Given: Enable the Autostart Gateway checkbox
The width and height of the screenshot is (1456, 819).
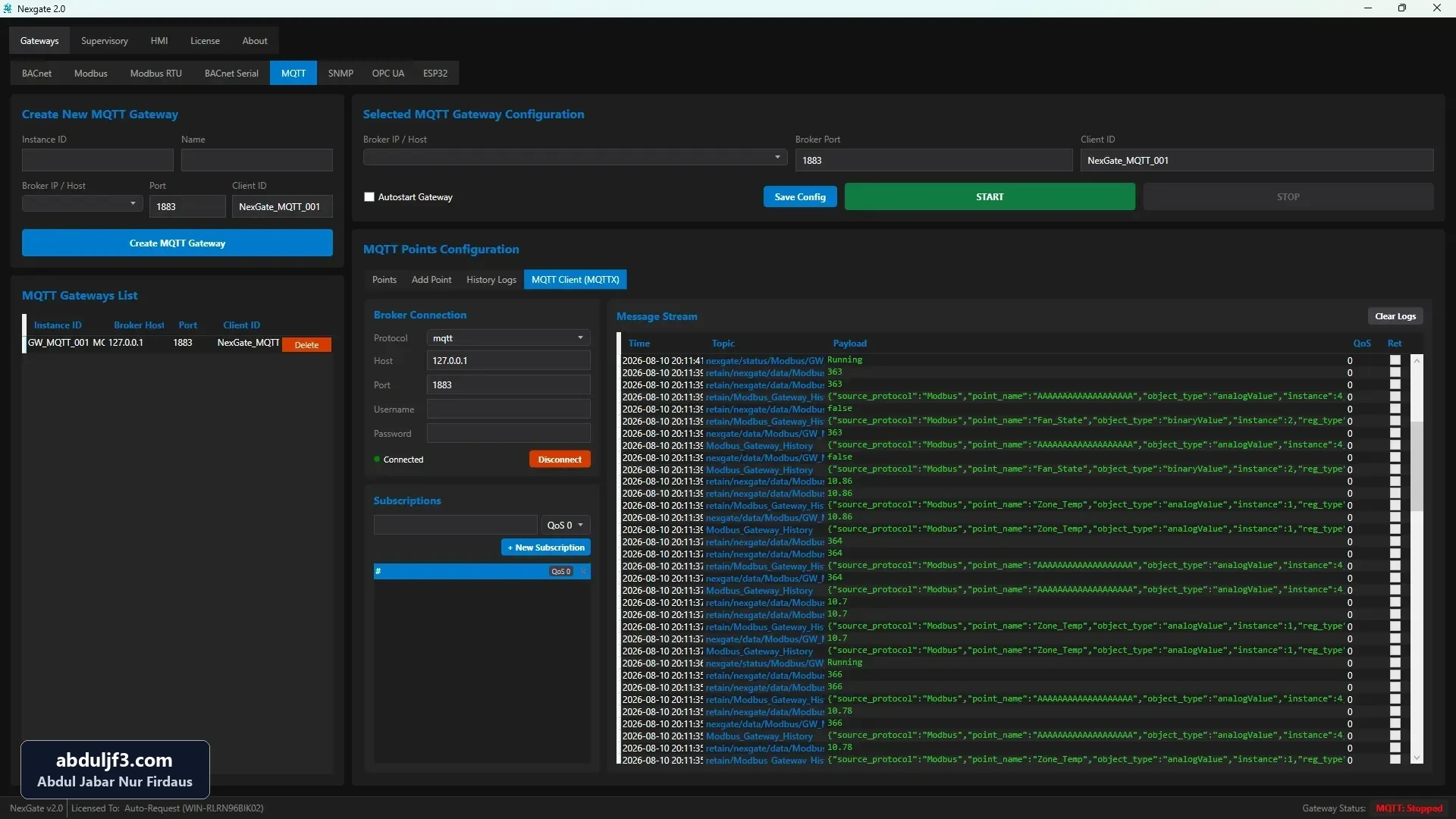Looking at the screenshot, I should coord(369,197).
